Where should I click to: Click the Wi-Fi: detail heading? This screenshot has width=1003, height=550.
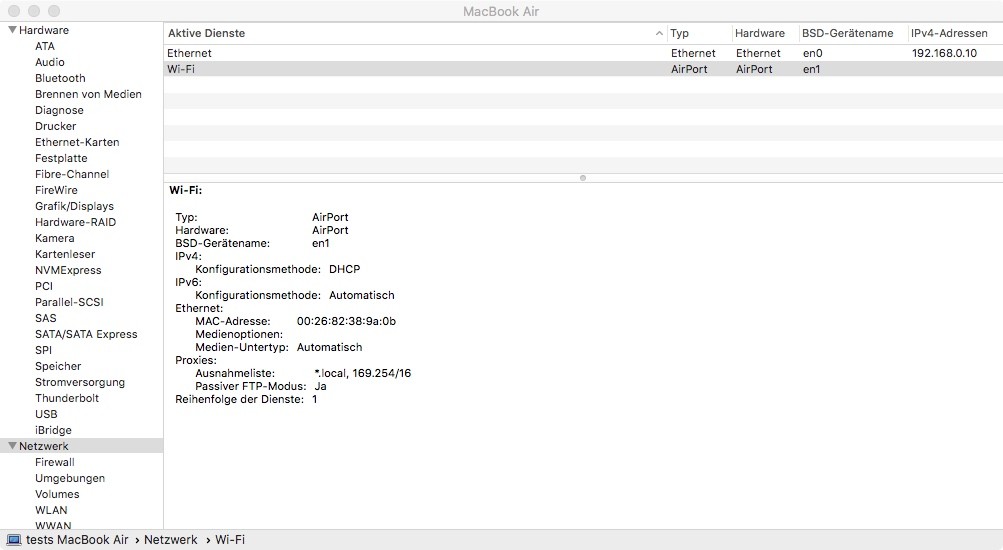[x=186, y=190]
